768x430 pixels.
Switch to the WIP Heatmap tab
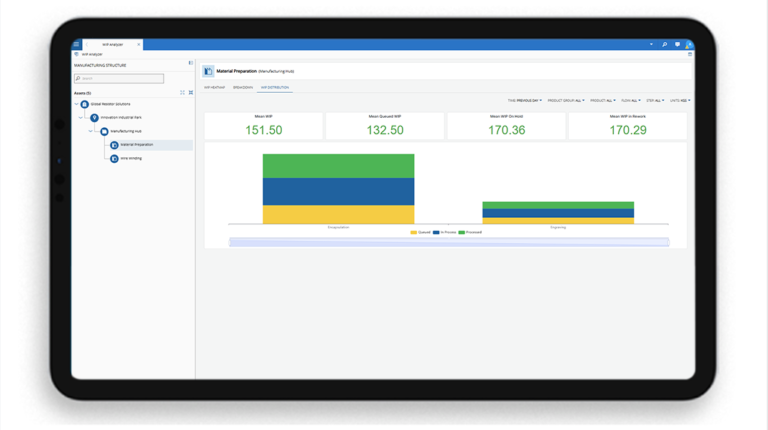point(215,88)
